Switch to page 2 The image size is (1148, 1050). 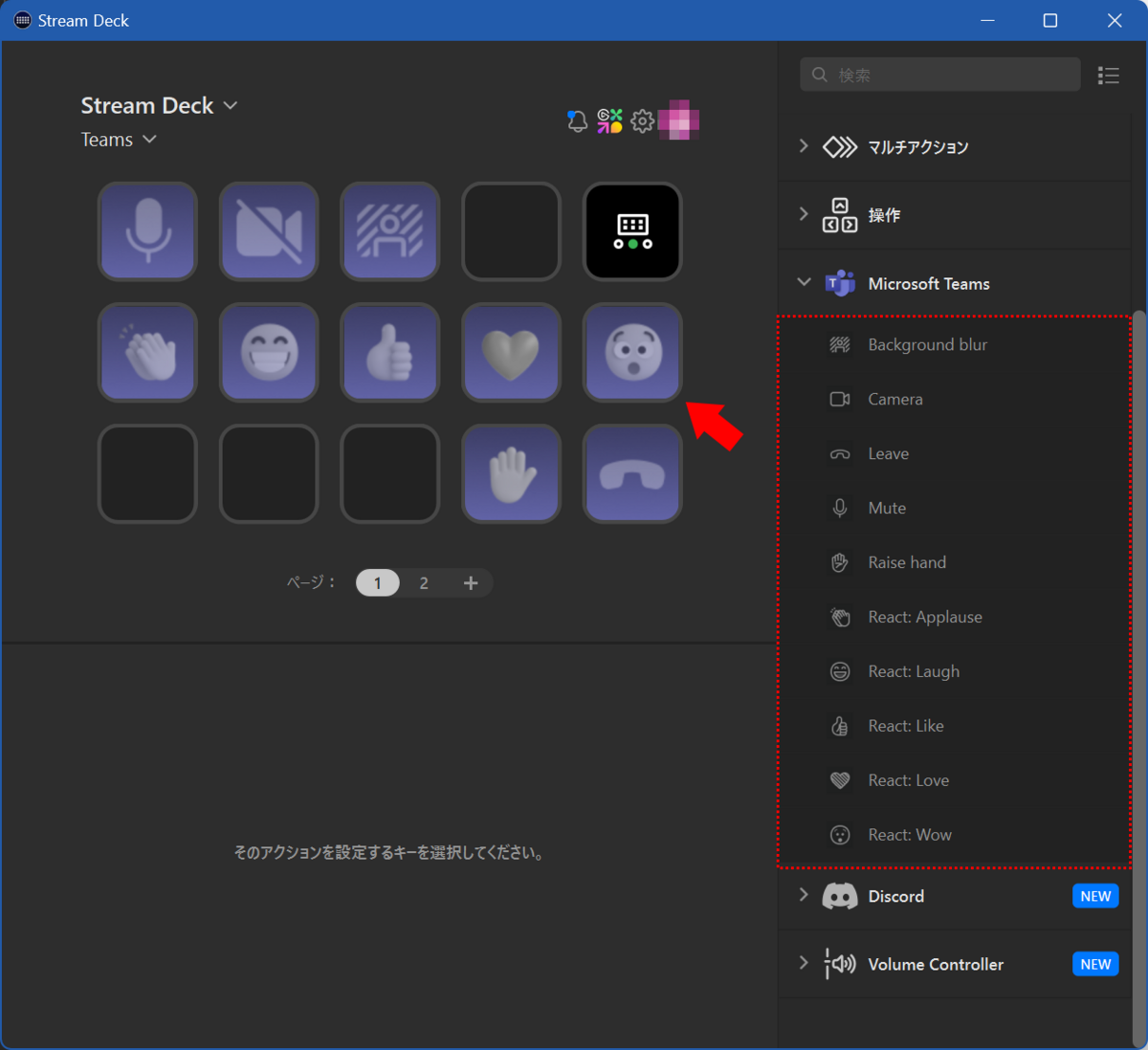424,582
